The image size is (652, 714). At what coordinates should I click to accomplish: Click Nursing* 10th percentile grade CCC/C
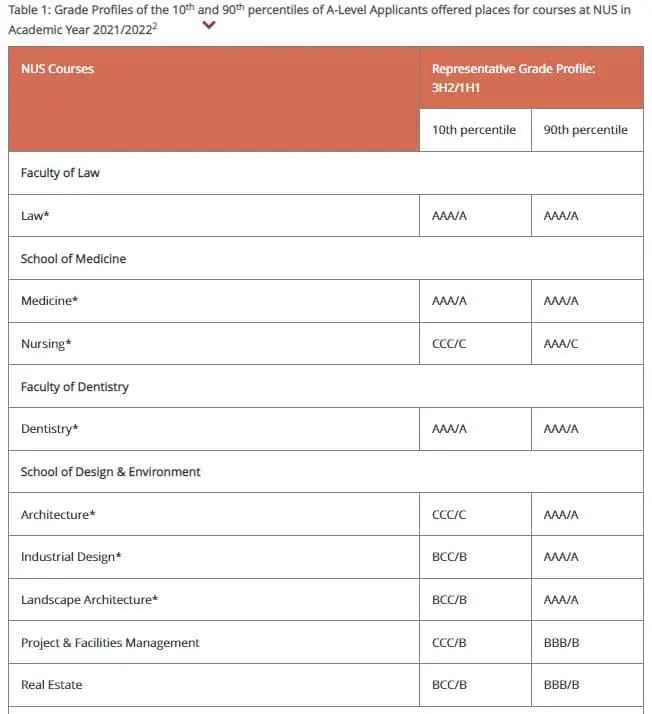(x=449, y=344)
